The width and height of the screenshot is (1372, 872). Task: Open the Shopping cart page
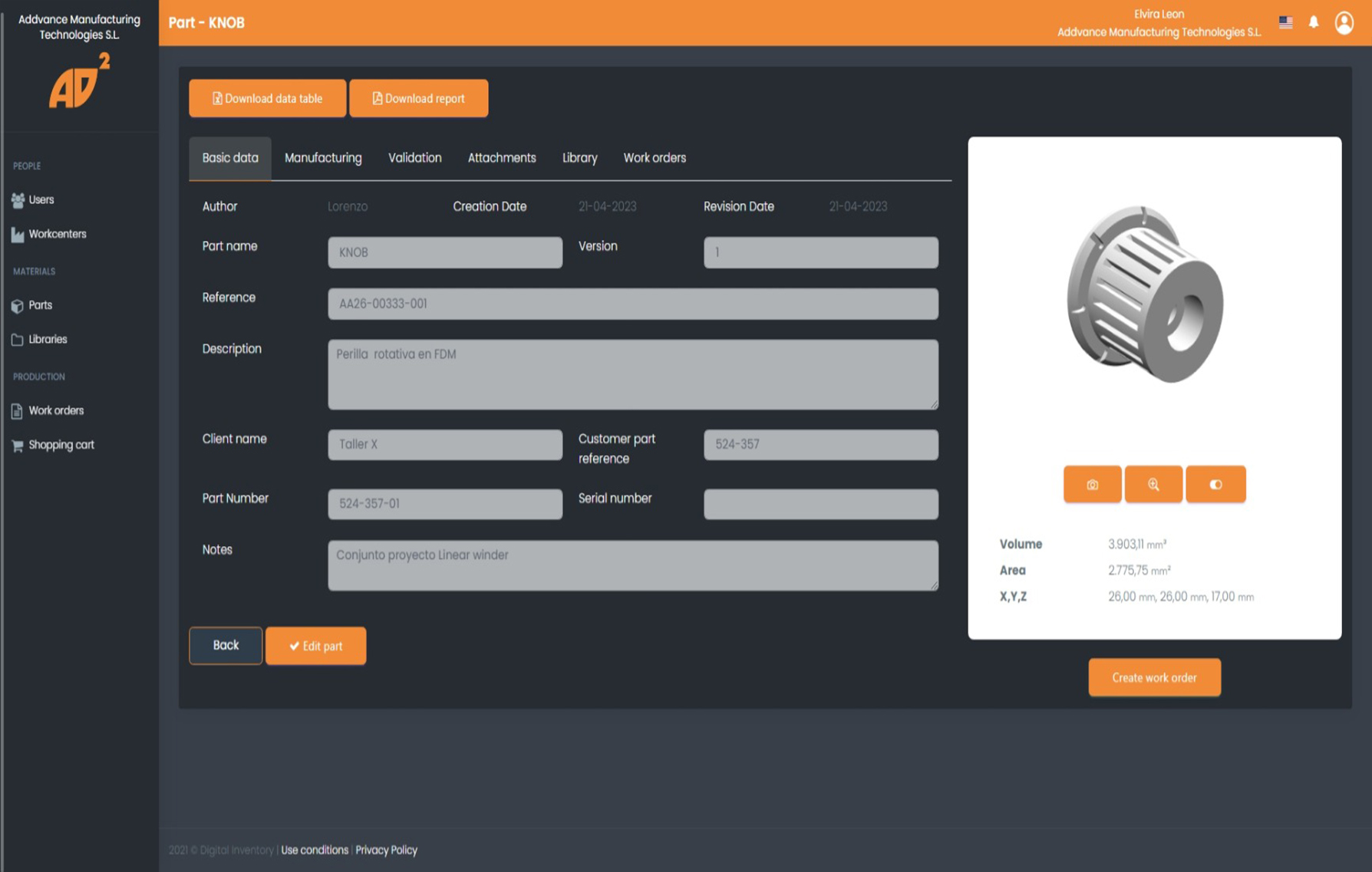tap(61, 445)
